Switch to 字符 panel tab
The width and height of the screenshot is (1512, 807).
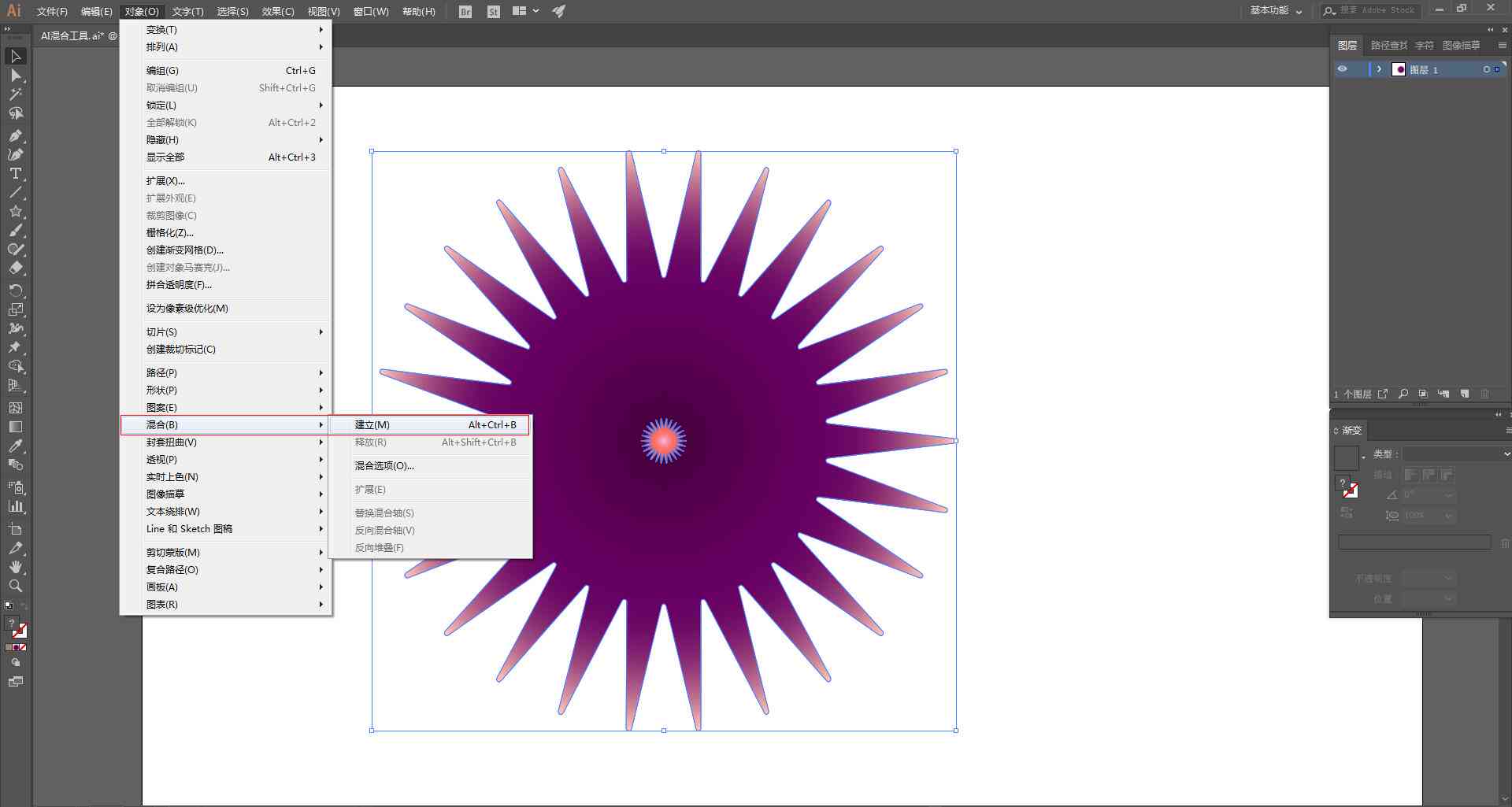click(1424, 46)
